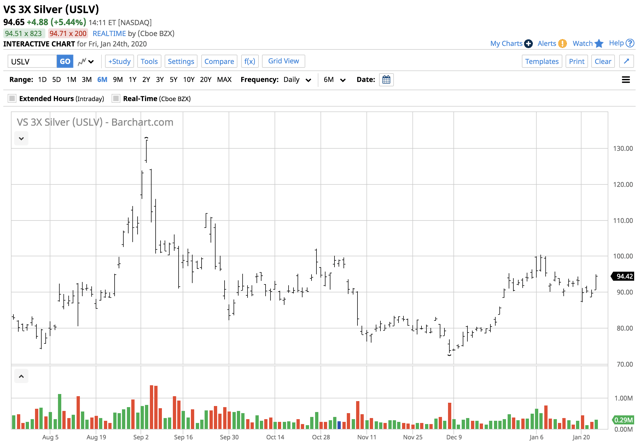Open the Frequency Daily dropdown

click(x=297, y=80)
